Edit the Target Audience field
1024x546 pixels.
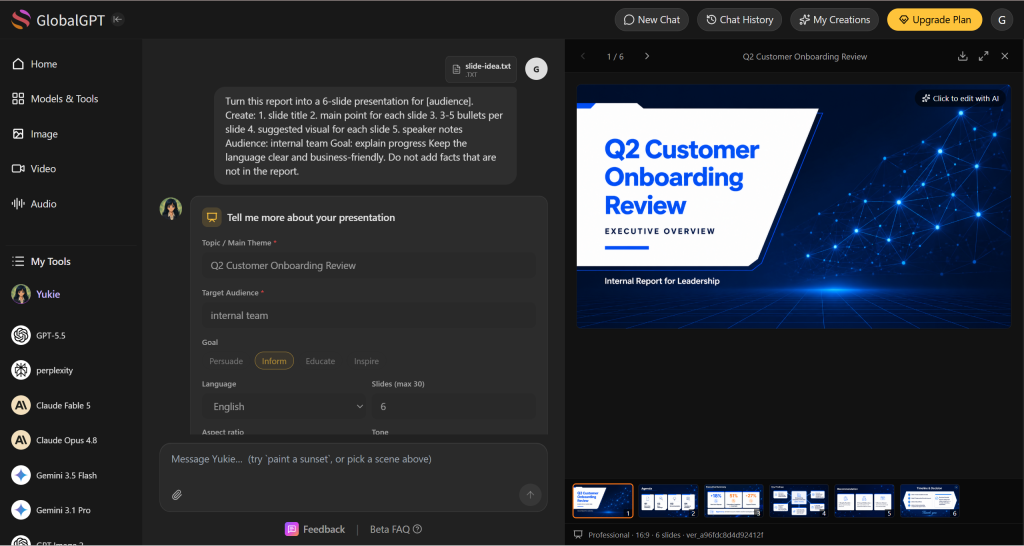pyautogui.click(x=369, y=315)
